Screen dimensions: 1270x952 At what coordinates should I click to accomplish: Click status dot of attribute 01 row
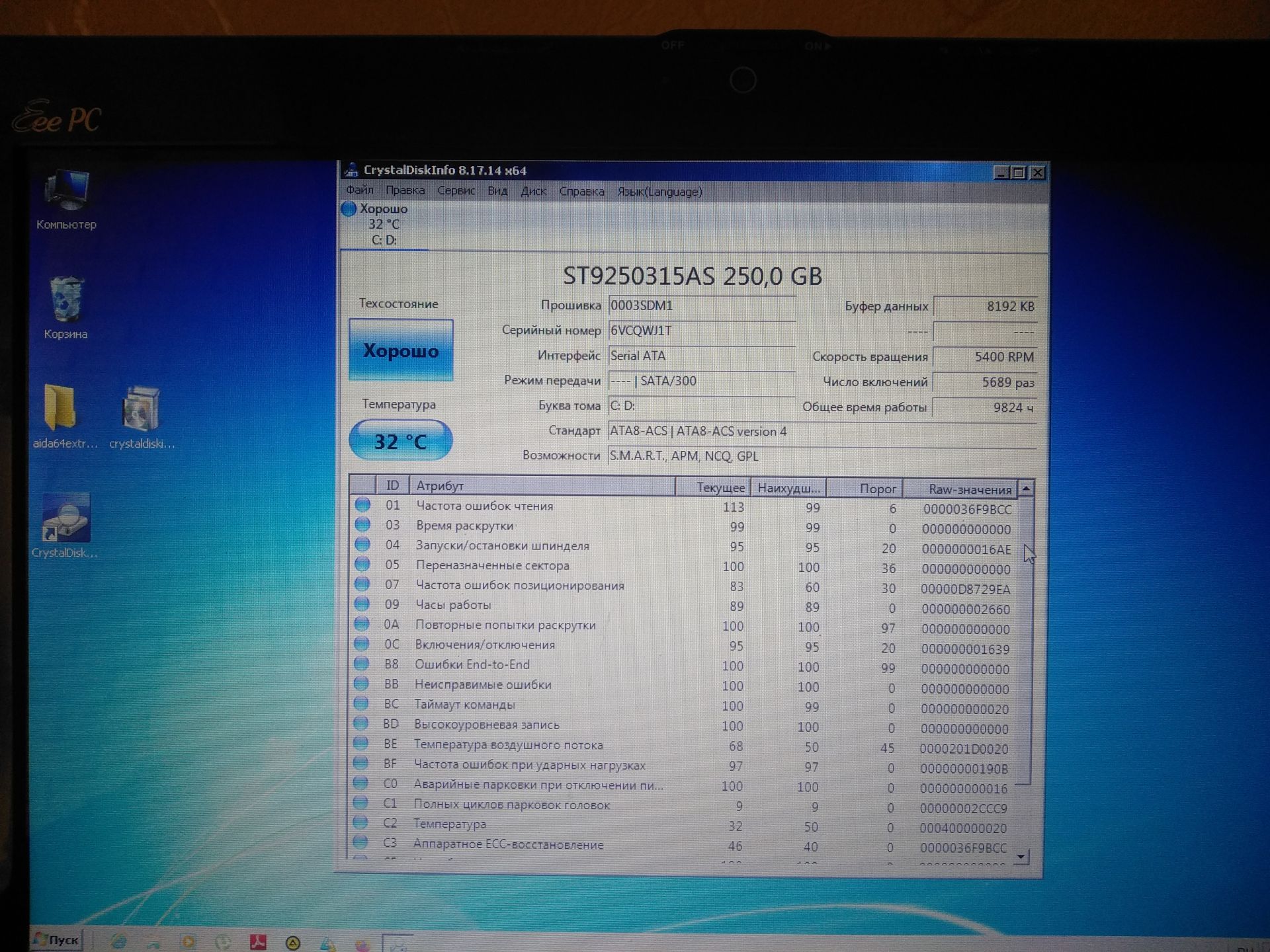(x=362, y=504)
